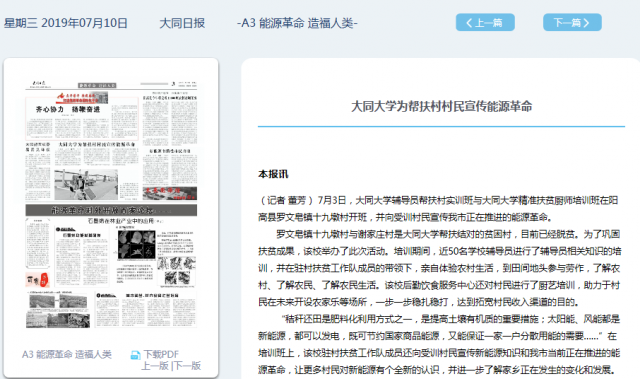Screen dimensions: 640x379
Task: Click article title 大同大学为帮扶村村民宣传能源革命
Action: click(x=441, y=106)
